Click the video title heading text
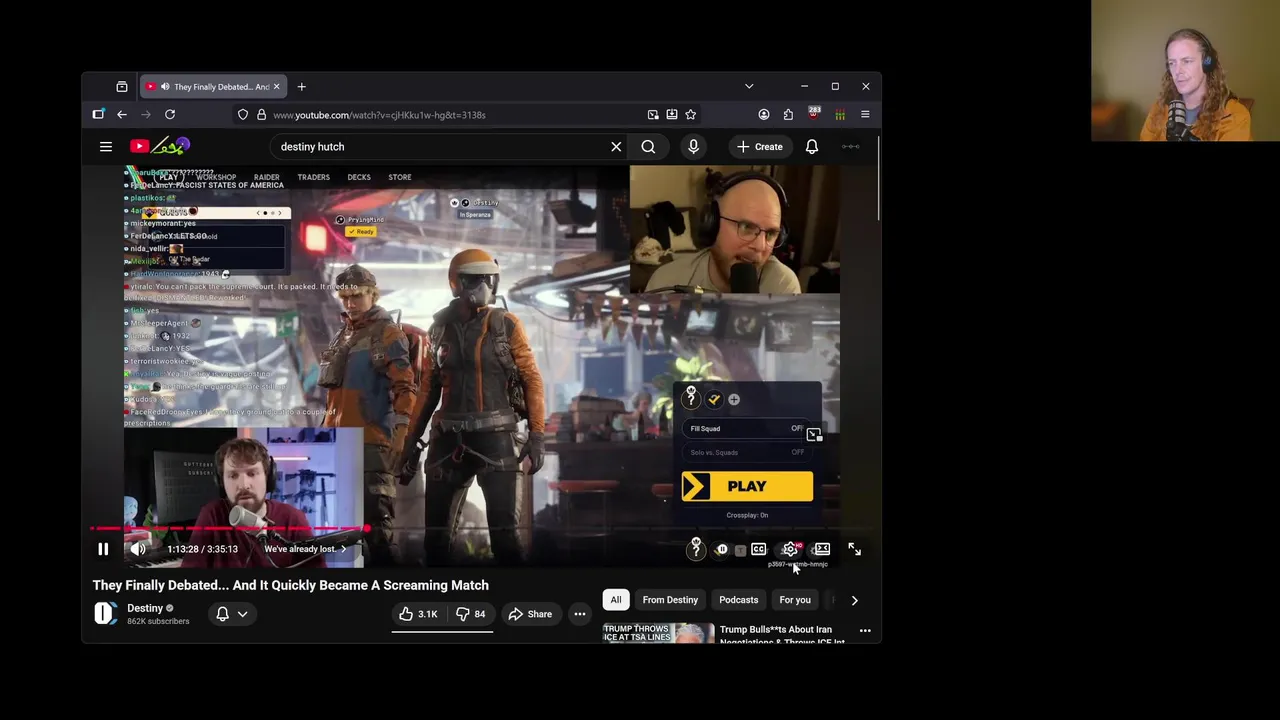The width and height of the screenshot is (1280, 720). coord(291,585)
